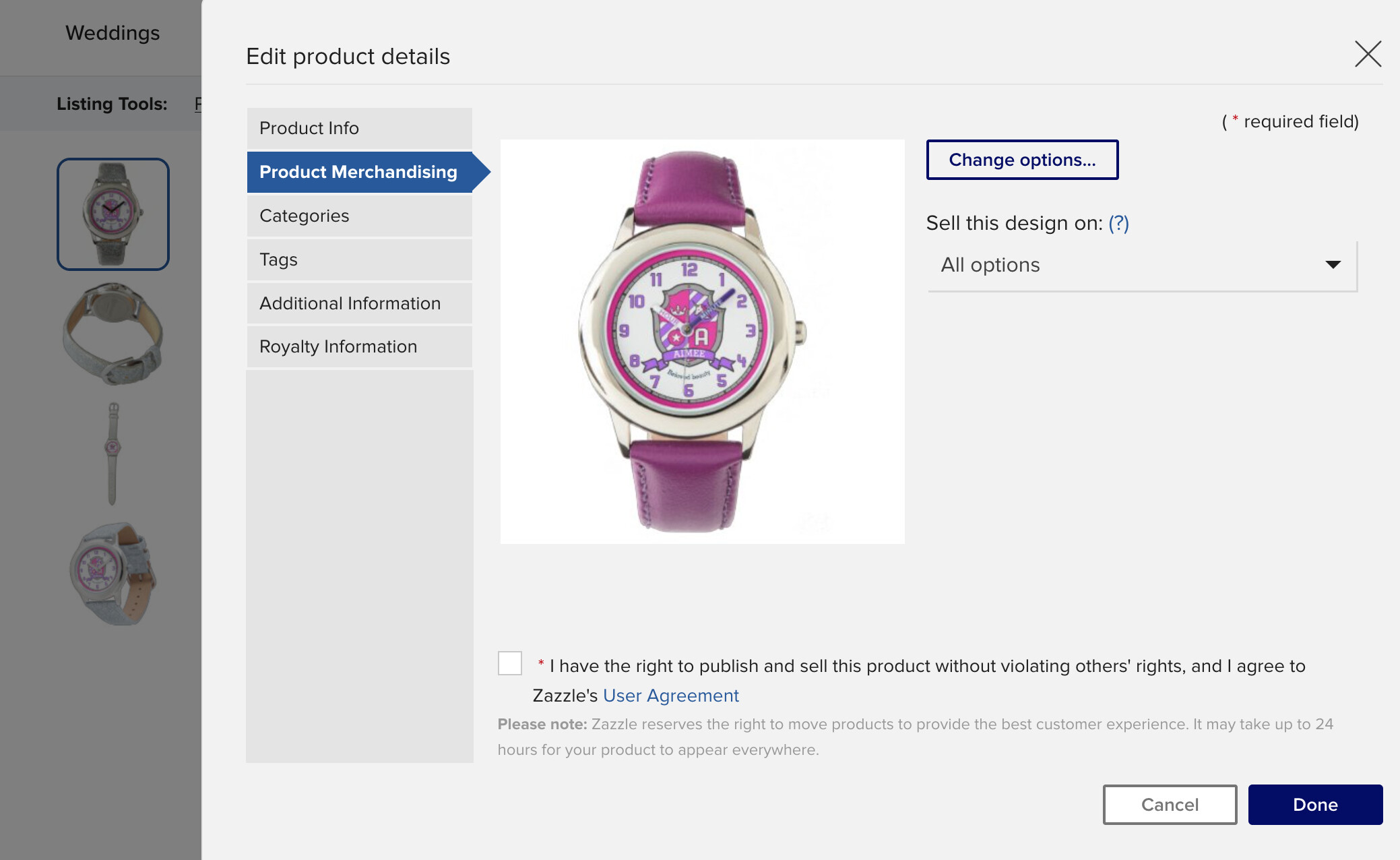Image resolution: width=1400 pixels, height=860 pixels.
Task: Cancel editing product details
Action: (1170, 805)
